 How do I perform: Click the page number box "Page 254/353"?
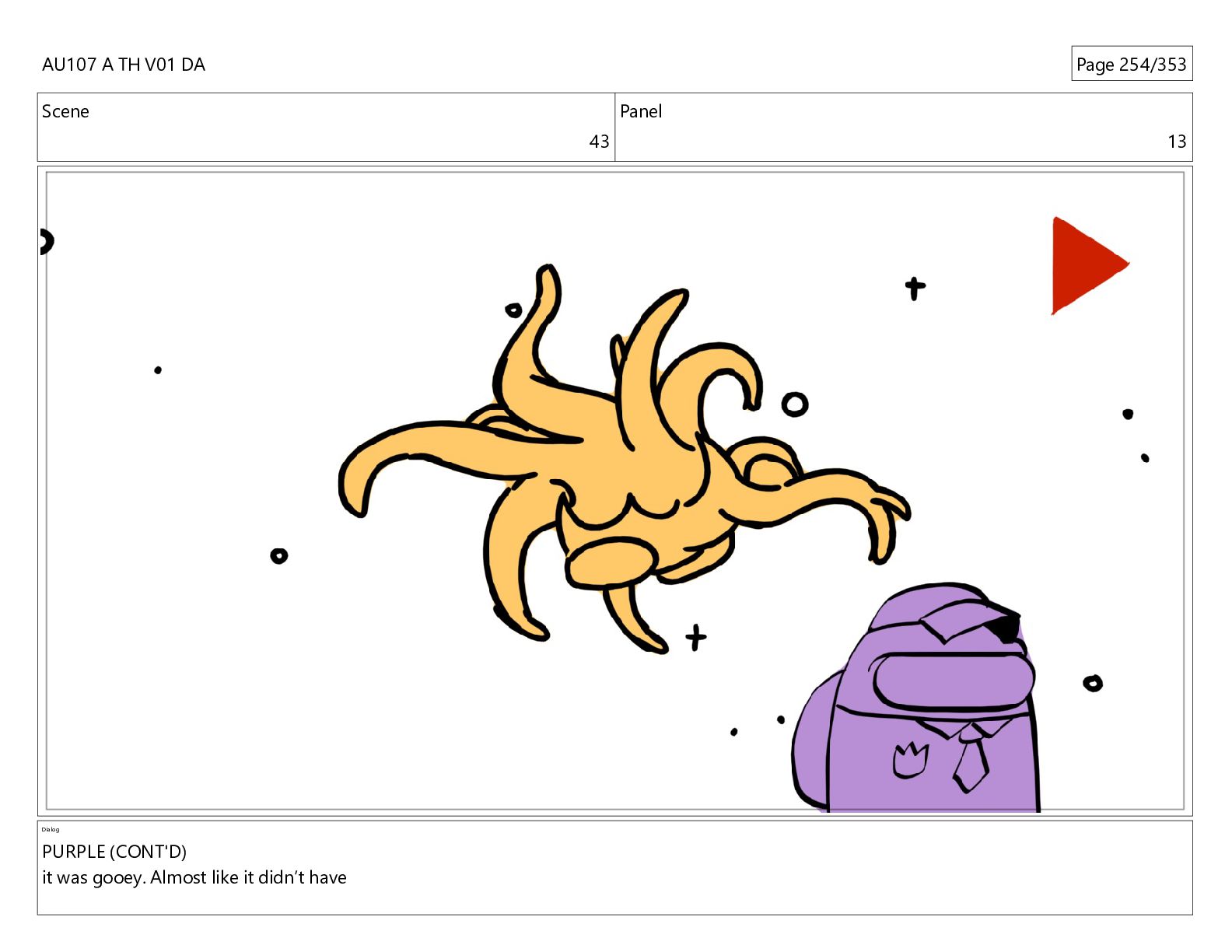(1132, 64)
